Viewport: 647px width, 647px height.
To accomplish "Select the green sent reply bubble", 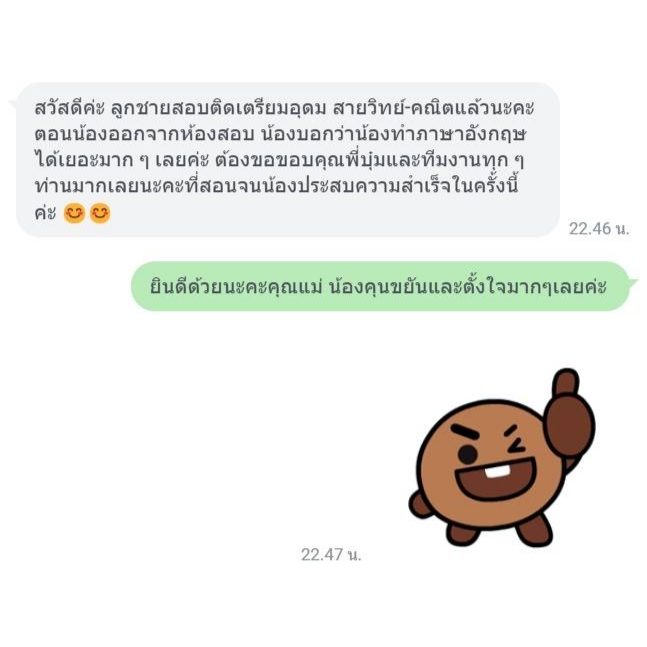I will coord(380,286).
